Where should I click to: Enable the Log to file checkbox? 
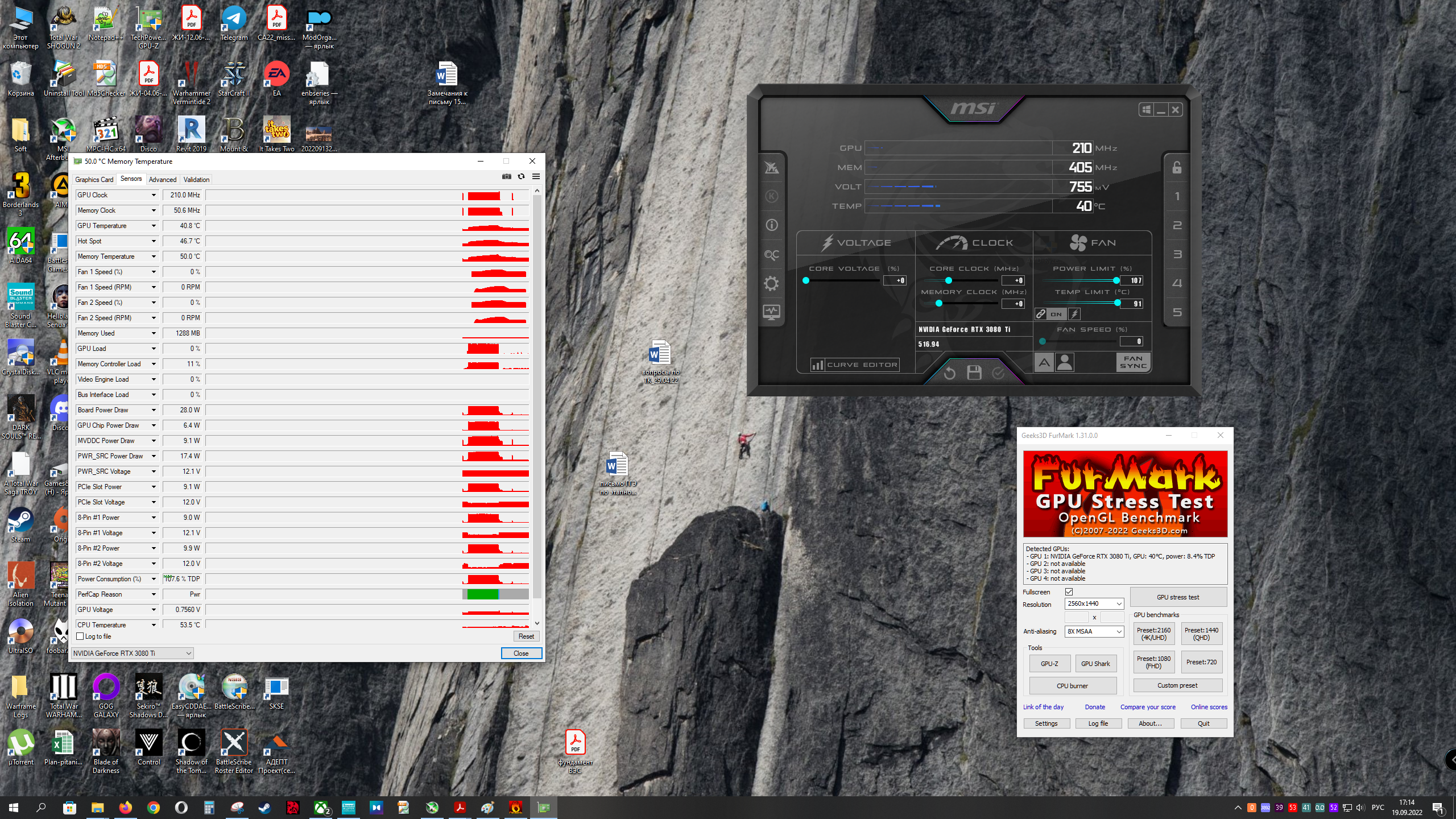tap(80, 636)
